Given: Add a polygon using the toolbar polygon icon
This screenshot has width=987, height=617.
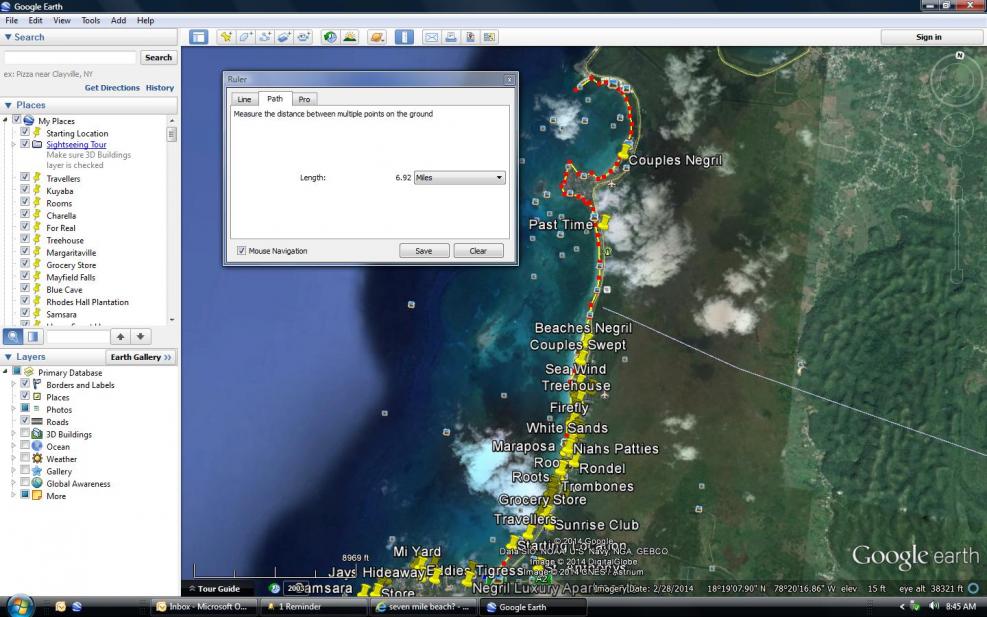Looking at the screenshot, I should pos(245,37).
